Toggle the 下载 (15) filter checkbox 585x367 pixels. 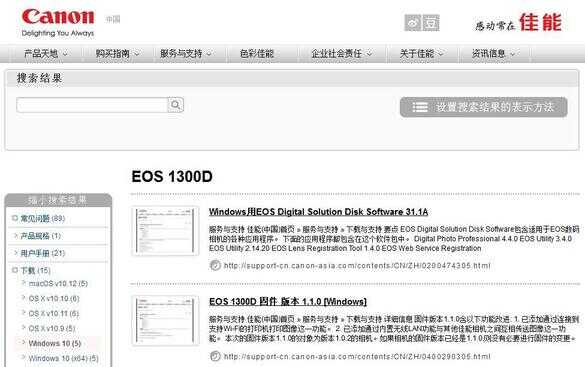pyautogui.click(x=15, y=270)
